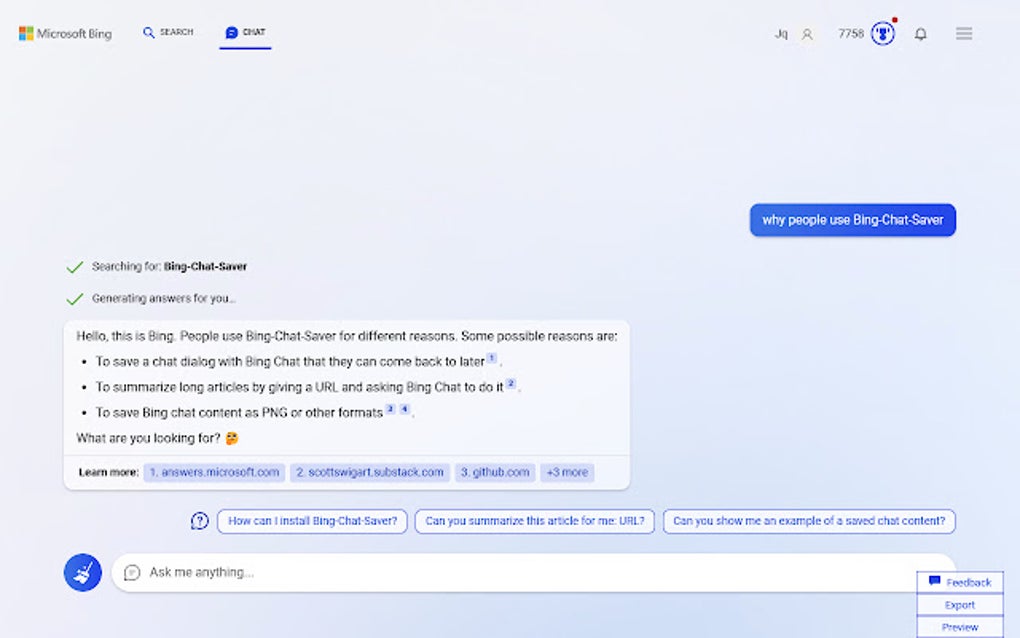The width and height of the screenshot is (1020, 638).
Task: Start a new topic with the broom icon
Action: pyautogui.click(x=82, y=573)
